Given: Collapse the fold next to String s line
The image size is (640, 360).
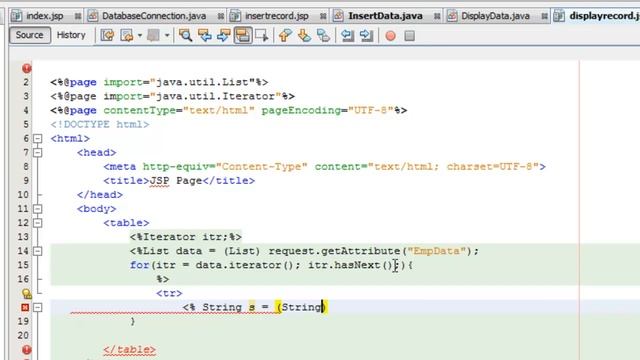Looking at the screenshot, I should pyautogui.click(x=38, y=307).
